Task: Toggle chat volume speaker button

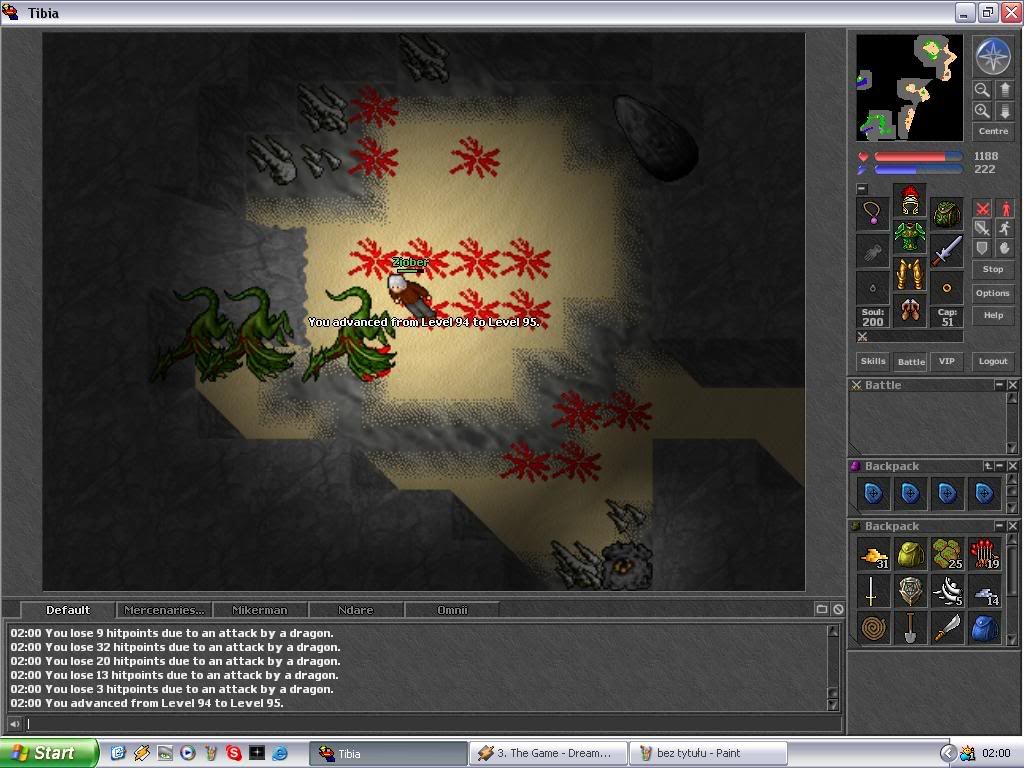Action: pyautogui.click(x=14, y=724)
